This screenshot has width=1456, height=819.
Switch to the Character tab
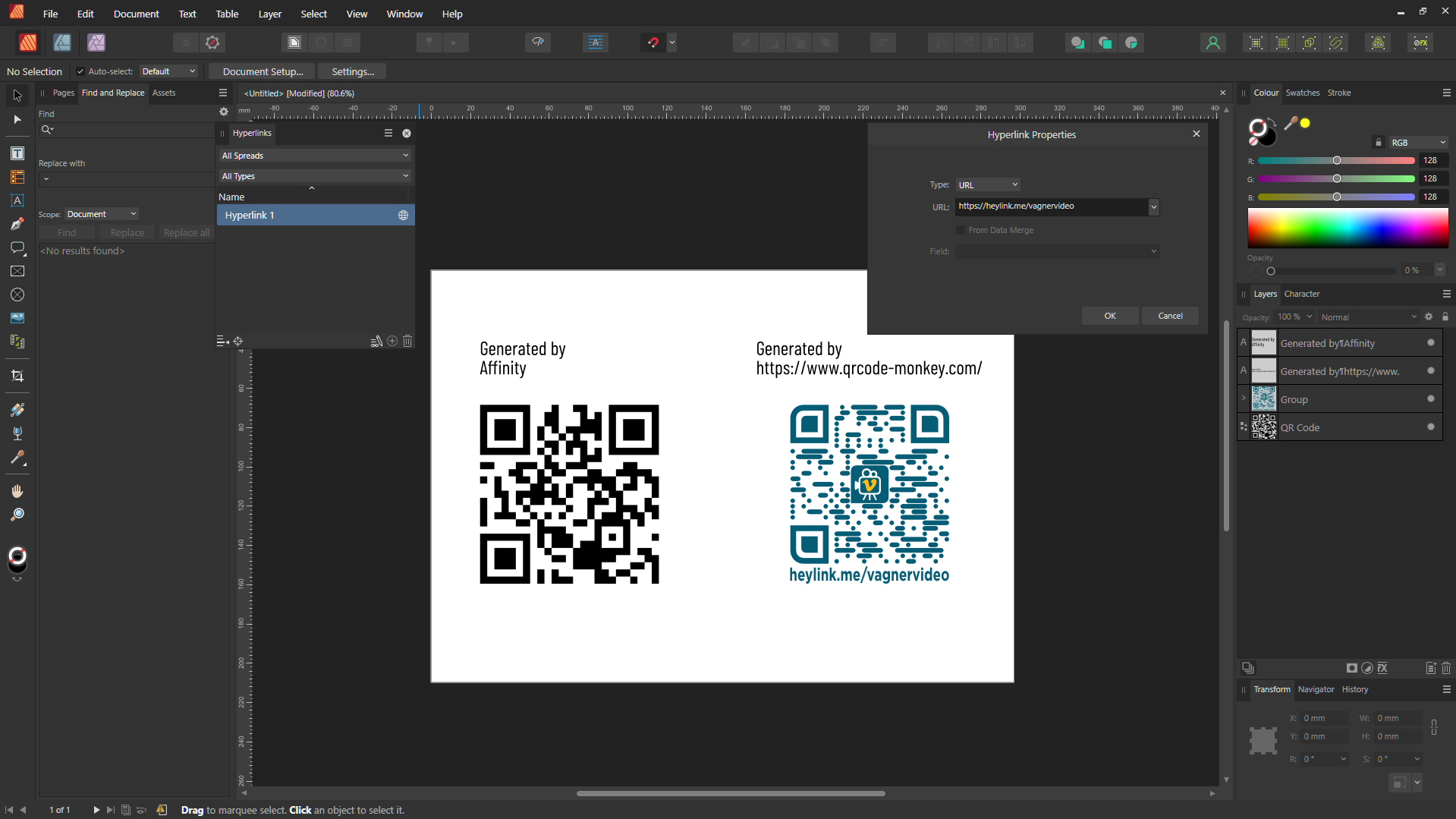(1302, 294)
